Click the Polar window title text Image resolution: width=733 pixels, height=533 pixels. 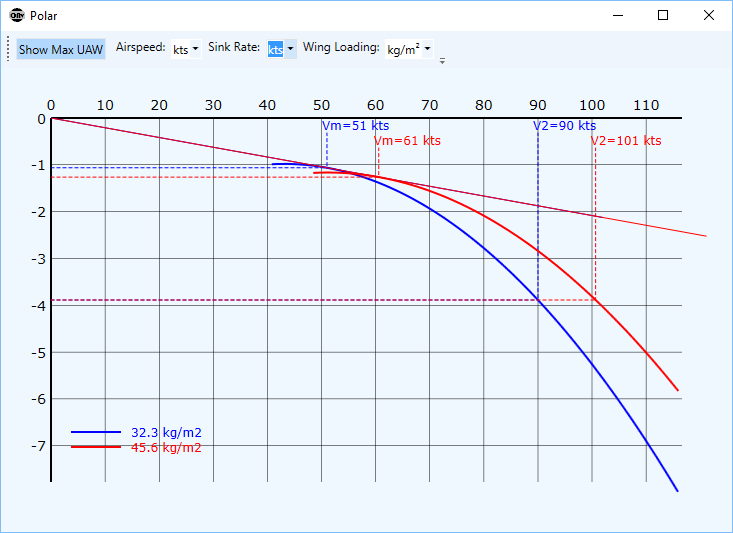pyautogui.click(x=44, y=16)
